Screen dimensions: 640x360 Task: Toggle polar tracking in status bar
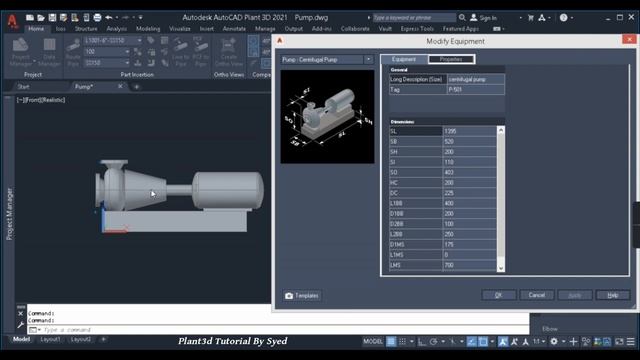click(433, 341)
